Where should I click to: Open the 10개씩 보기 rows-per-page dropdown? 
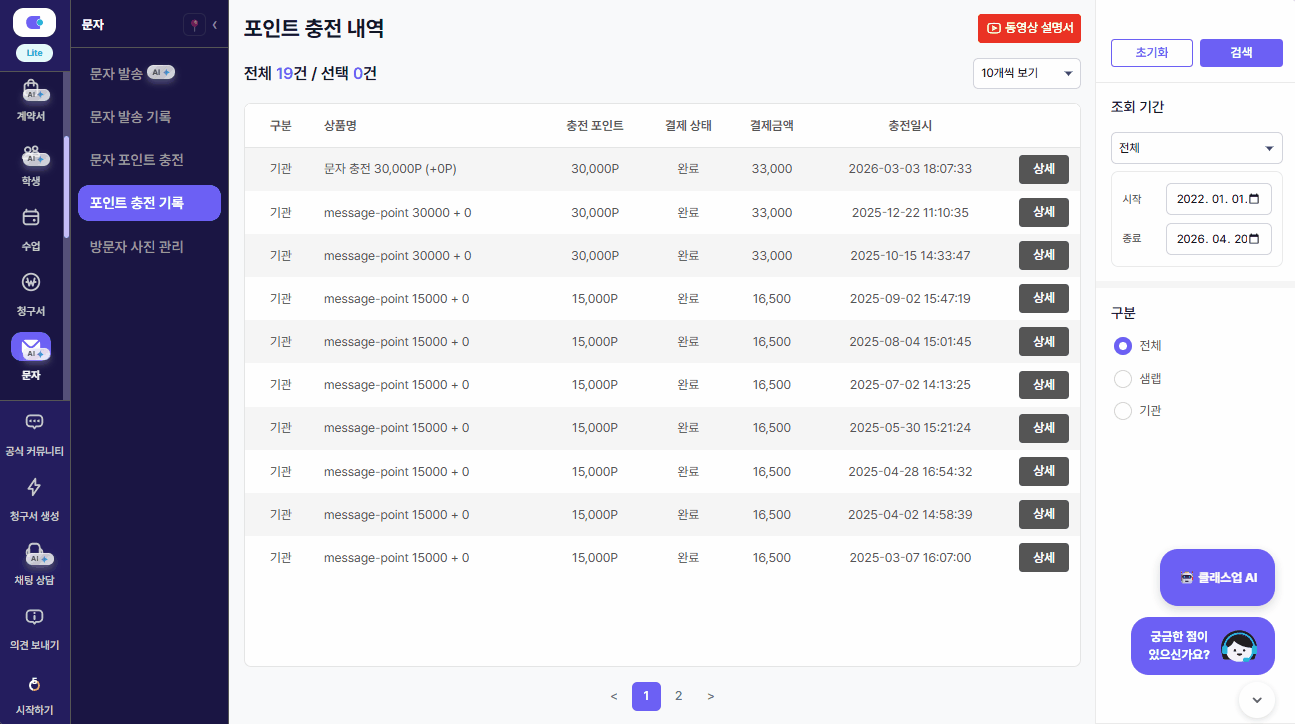1027,73
